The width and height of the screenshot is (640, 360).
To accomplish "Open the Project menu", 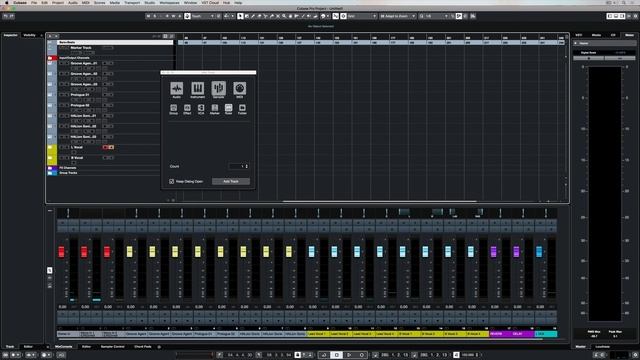I will [x=58, y=2].
